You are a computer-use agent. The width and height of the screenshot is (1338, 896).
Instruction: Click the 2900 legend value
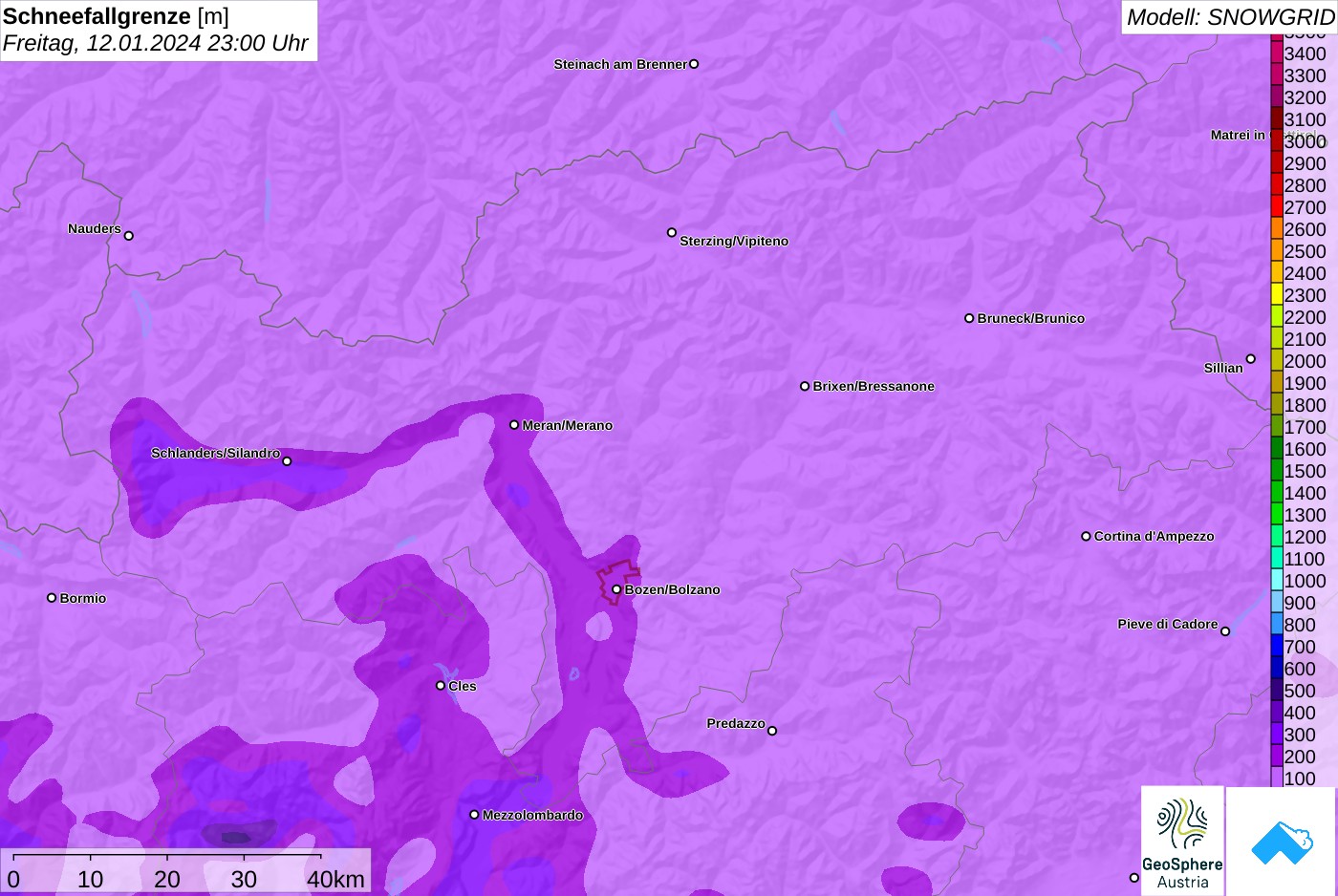[1306, 163]
